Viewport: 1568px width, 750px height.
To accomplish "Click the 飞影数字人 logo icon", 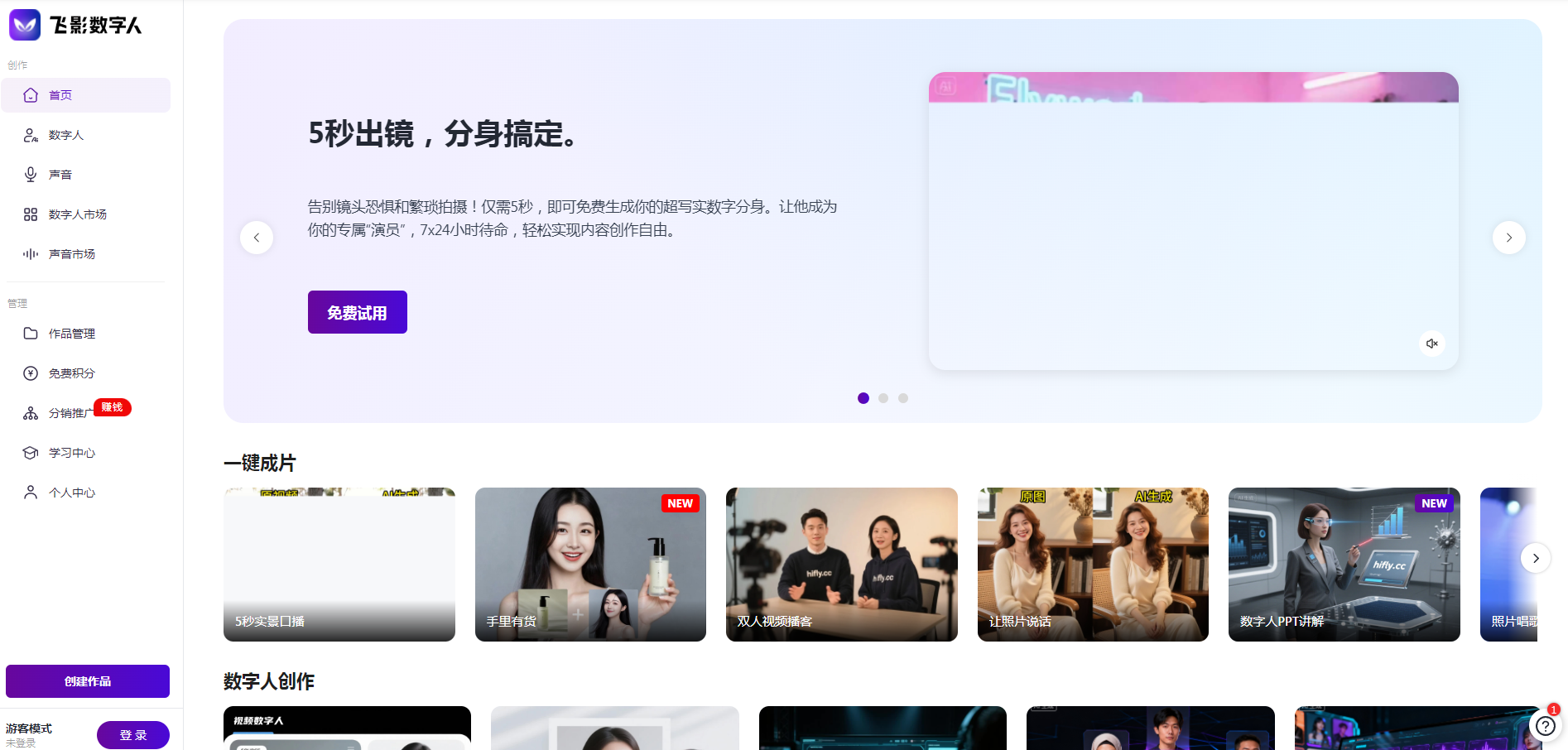I will click(x=25, y=25).
